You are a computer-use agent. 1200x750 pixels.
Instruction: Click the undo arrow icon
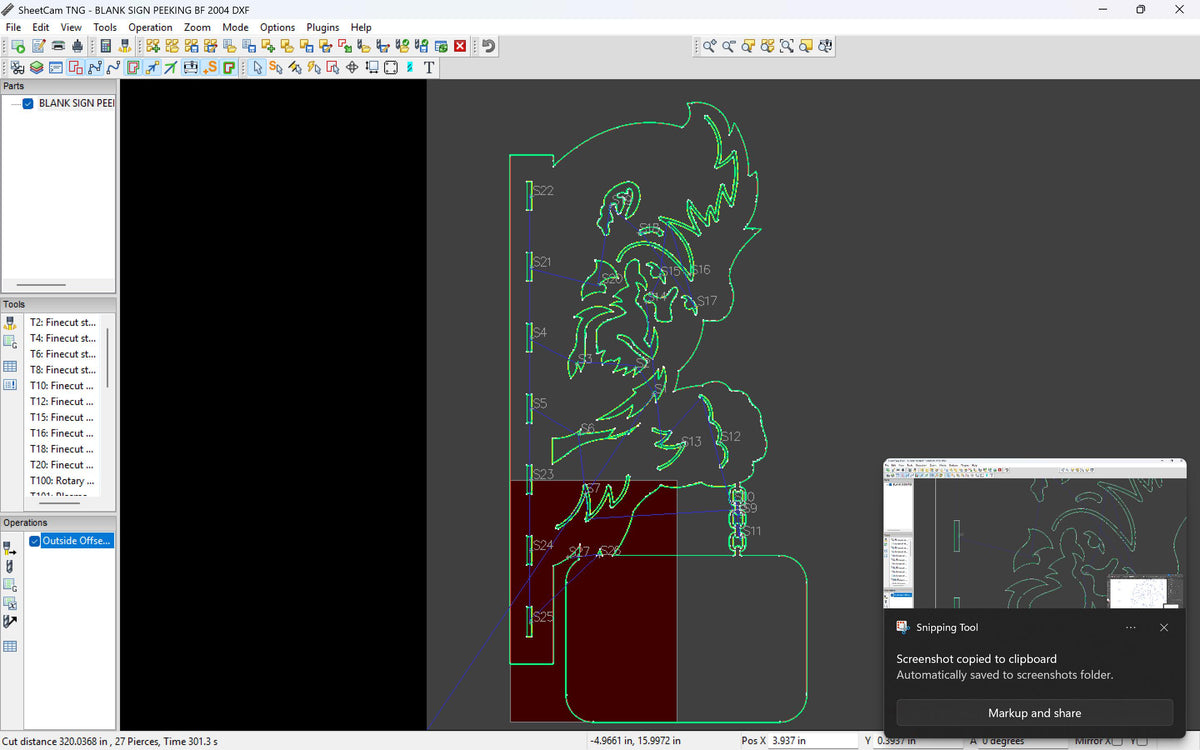pos(489,46)
